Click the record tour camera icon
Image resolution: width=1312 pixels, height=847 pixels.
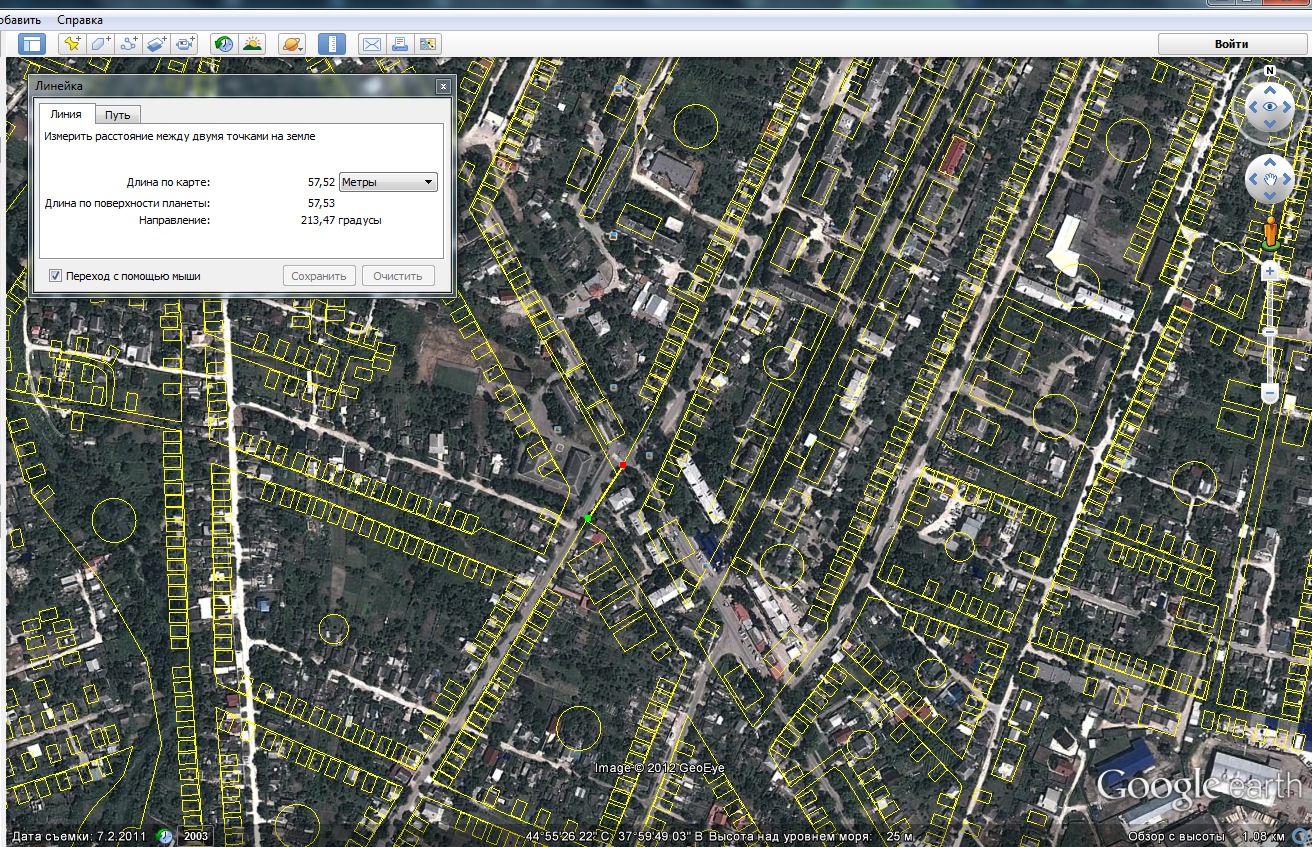[185, 44]
